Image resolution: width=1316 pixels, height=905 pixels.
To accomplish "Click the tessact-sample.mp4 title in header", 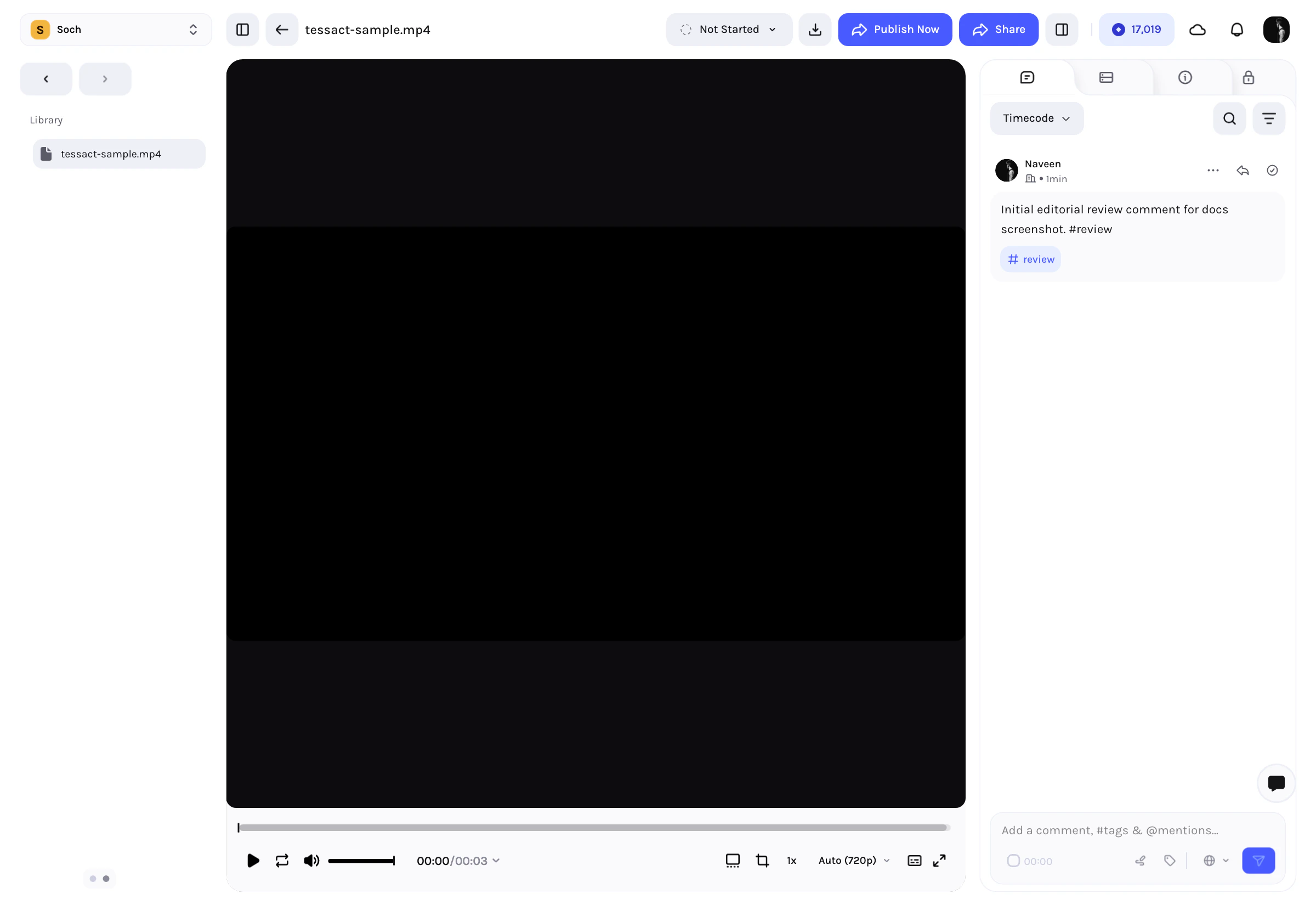I will click(367, 30).
